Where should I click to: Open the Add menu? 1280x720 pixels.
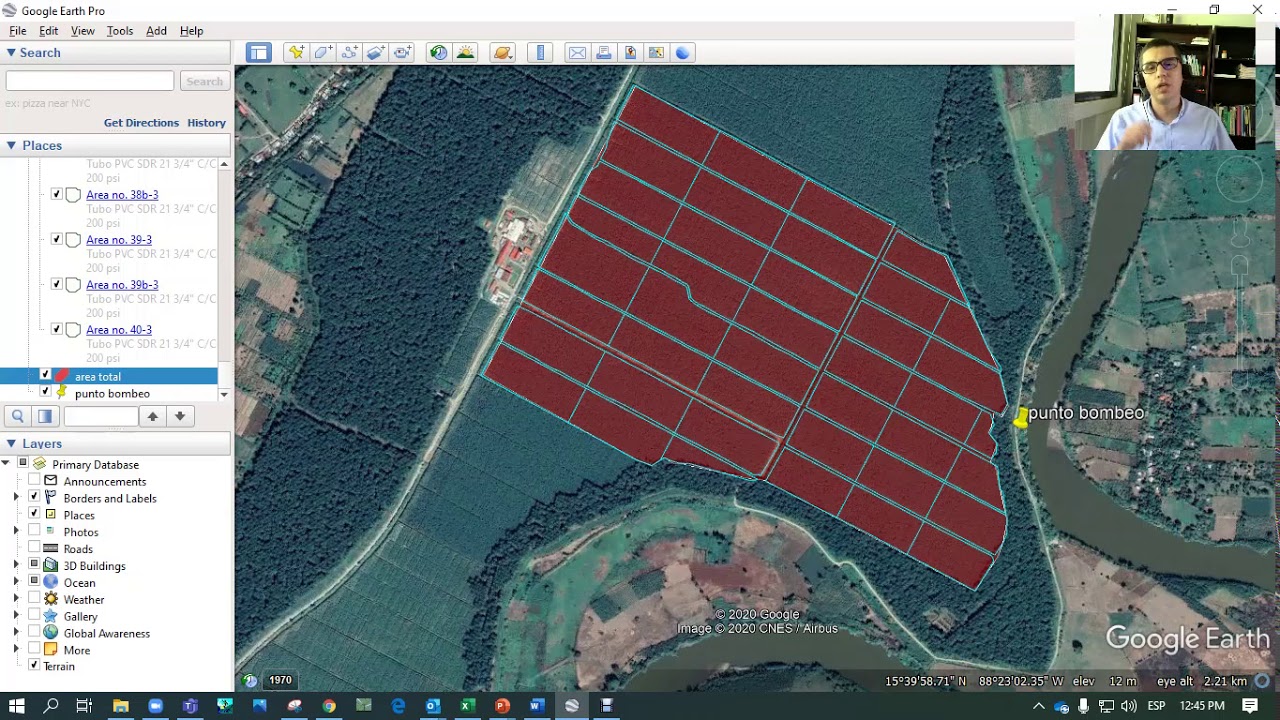[x=156, y=31]
